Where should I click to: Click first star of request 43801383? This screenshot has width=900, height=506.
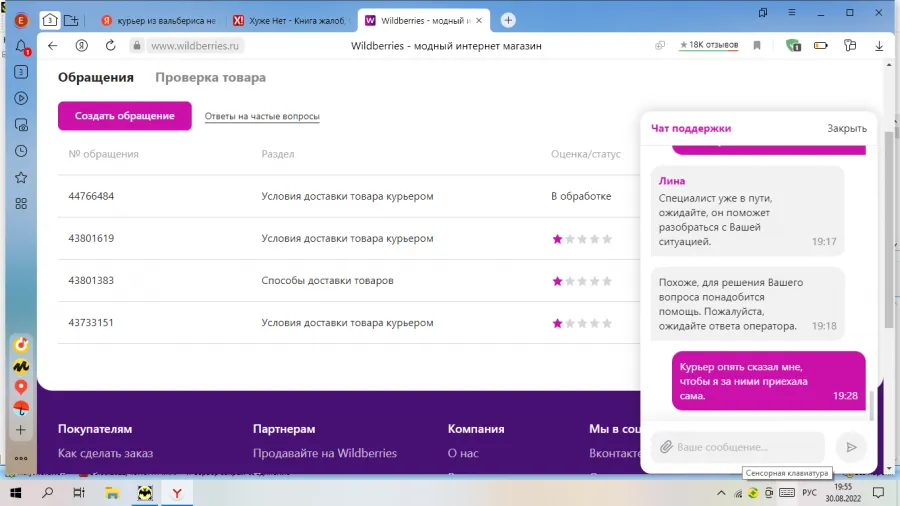coord(557,281)
